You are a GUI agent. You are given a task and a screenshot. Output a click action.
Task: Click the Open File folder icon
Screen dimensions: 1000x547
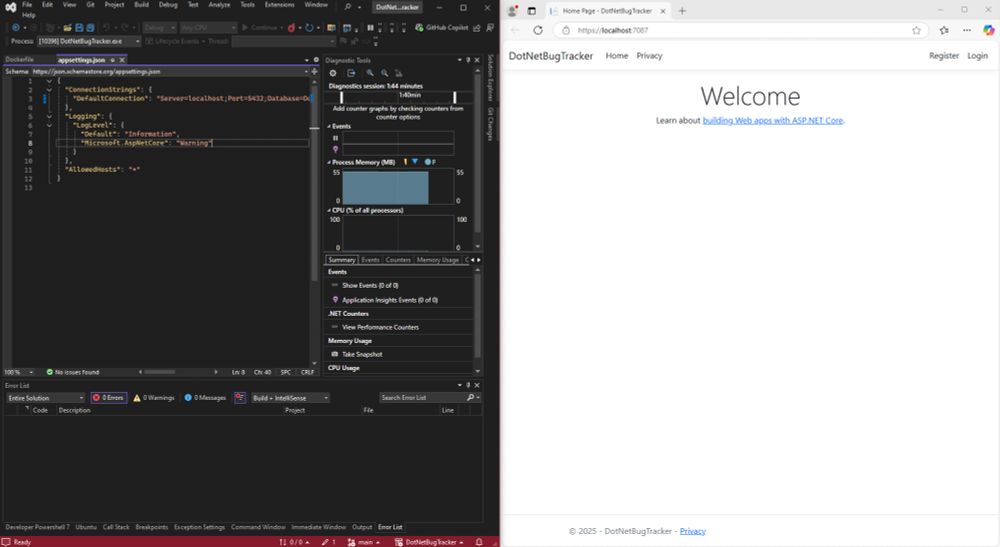coord(68,28)
